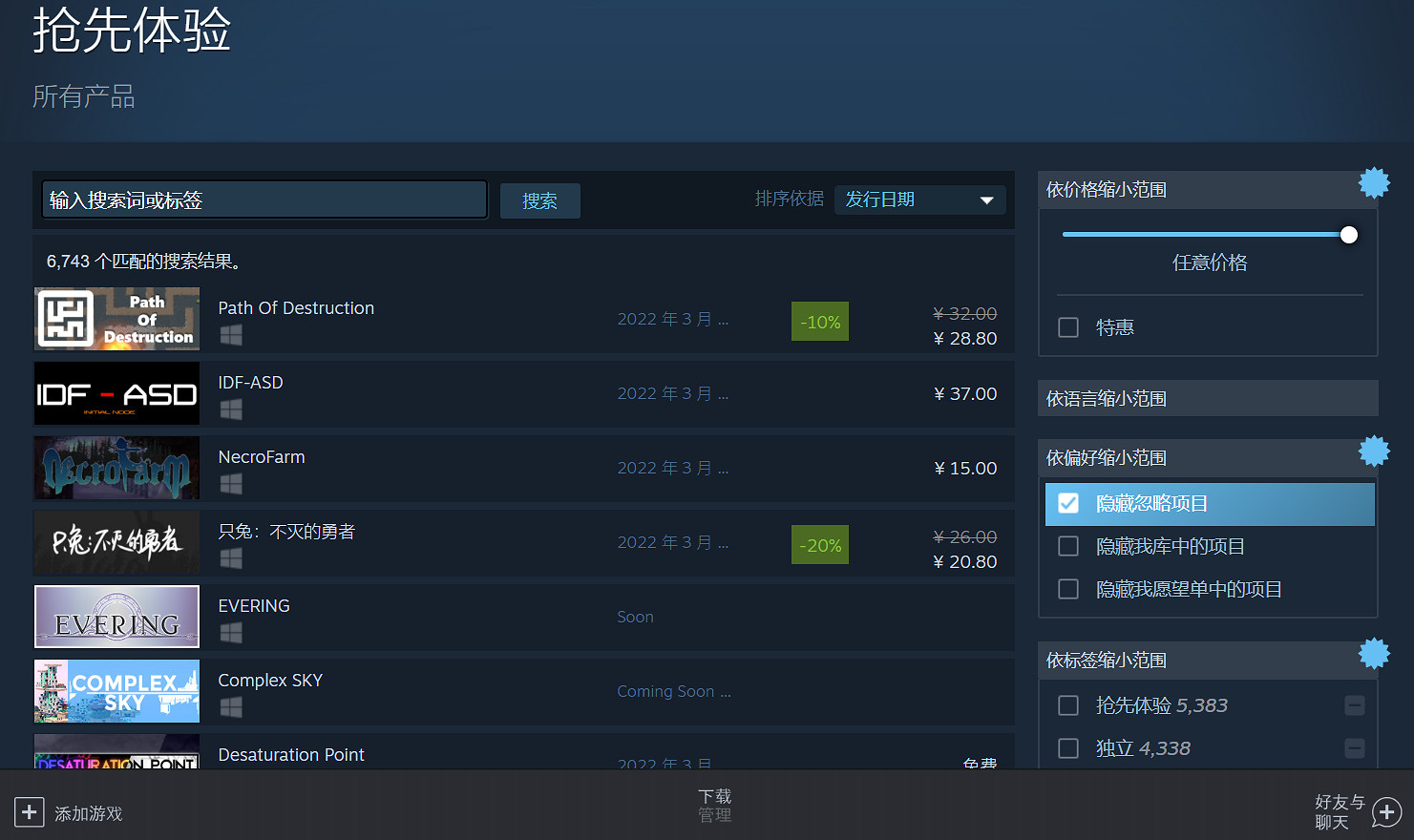
Task: Tick 隐藏我愿望单中的项目 checkbox
Action: [1068, 589]
